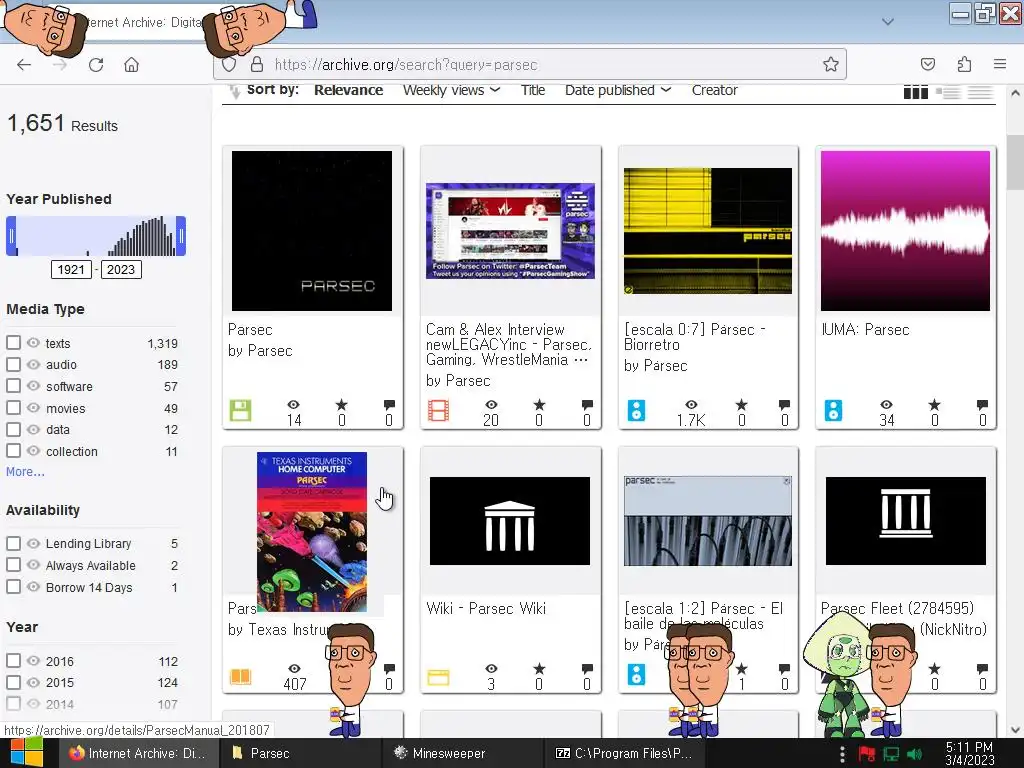Click the software floppy icon on Parsec card
The width and height of the screenshot is (1024, 768).
[240, 410]
